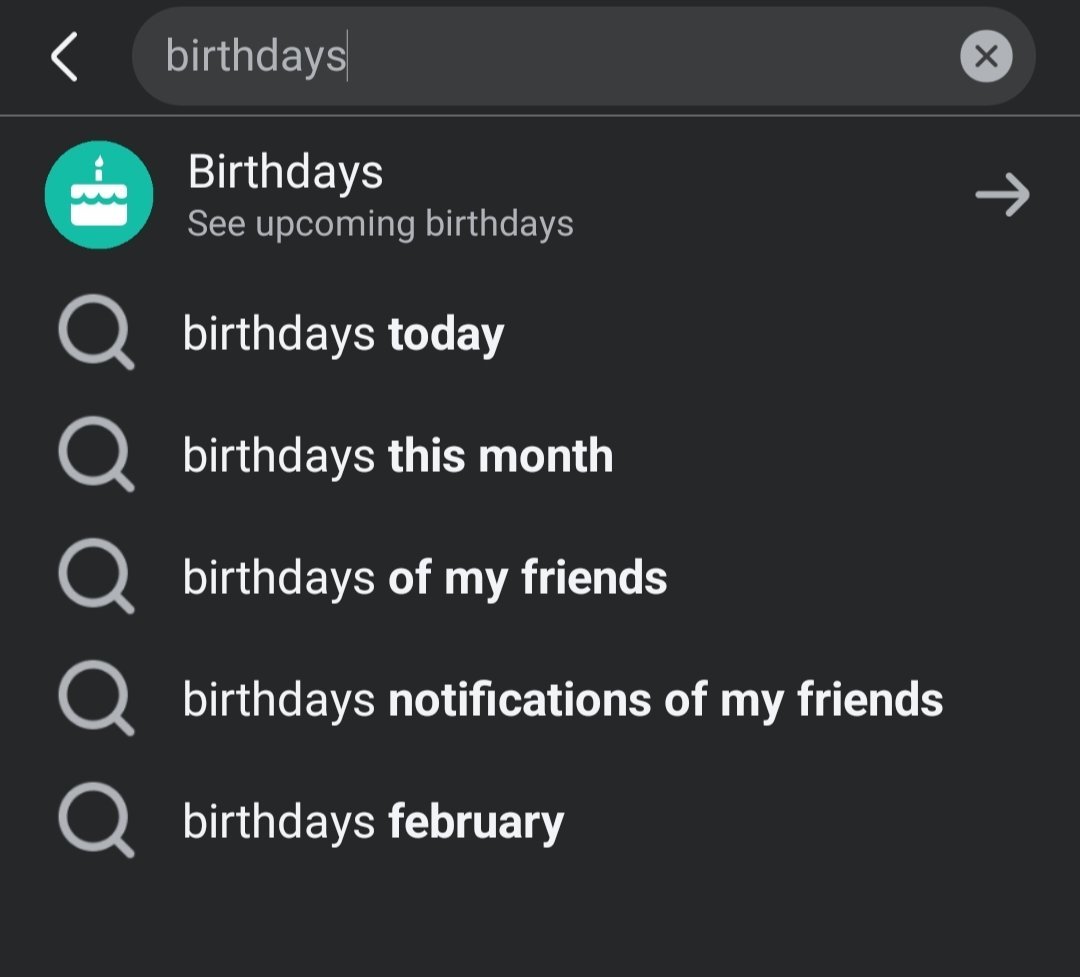
Task: Tap magnifier icon beside birthdays today
Action: pyautogui.click(x=95, y=335)
